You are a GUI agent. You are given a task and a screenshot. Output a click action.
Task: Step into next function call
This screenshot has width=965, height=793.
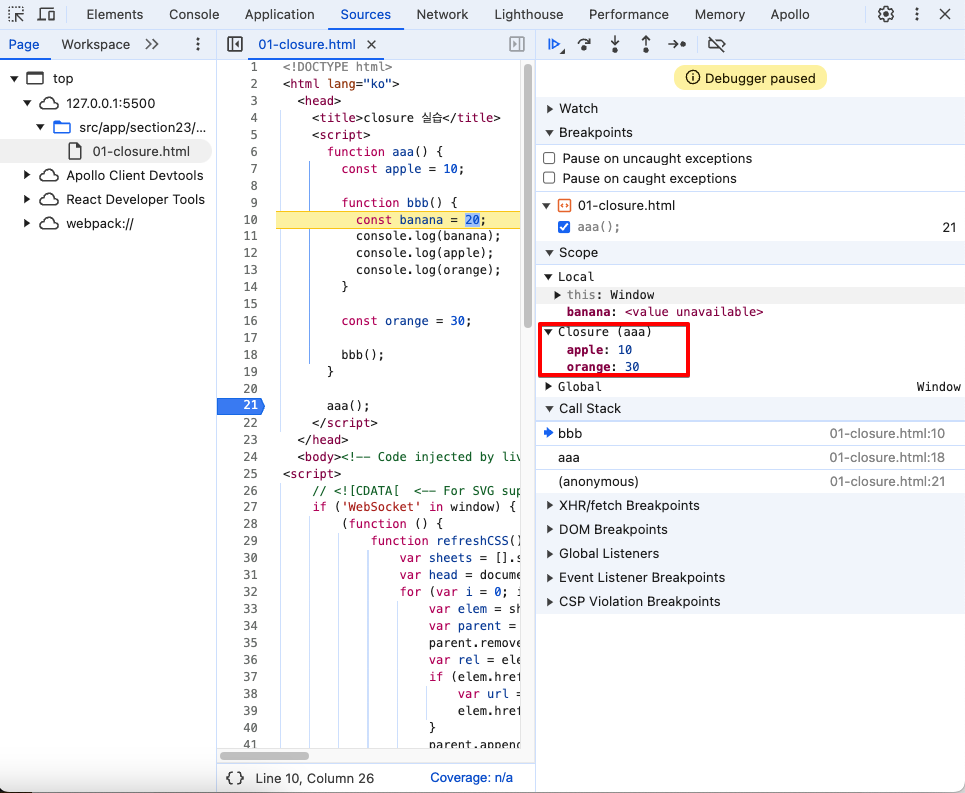click(615, 44)
